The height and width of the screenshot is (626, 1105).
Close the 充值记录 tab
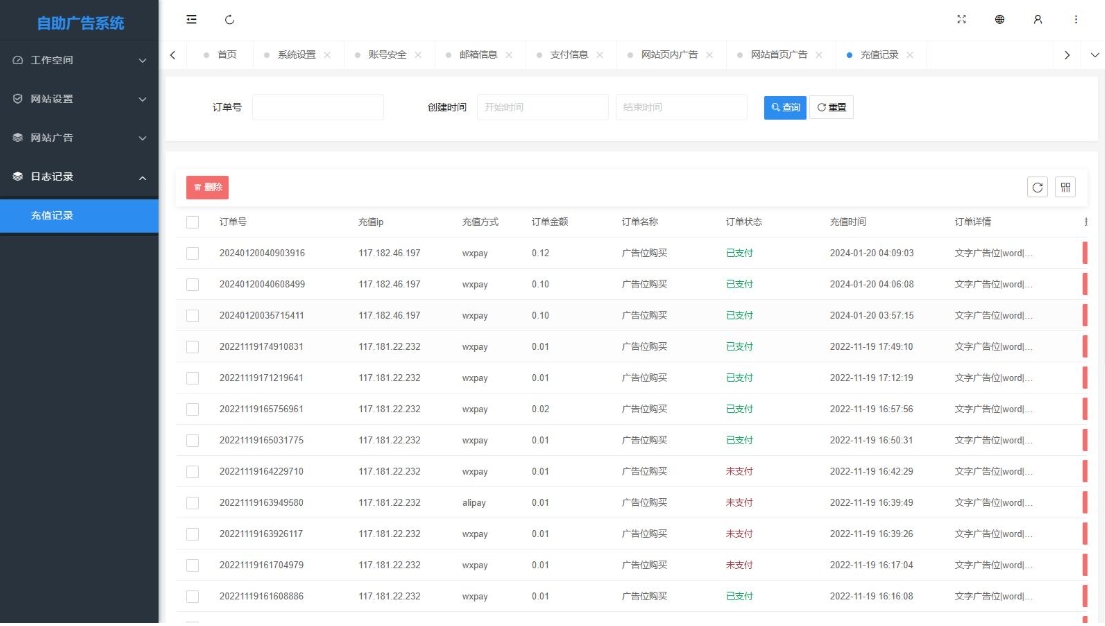(910, 55)
